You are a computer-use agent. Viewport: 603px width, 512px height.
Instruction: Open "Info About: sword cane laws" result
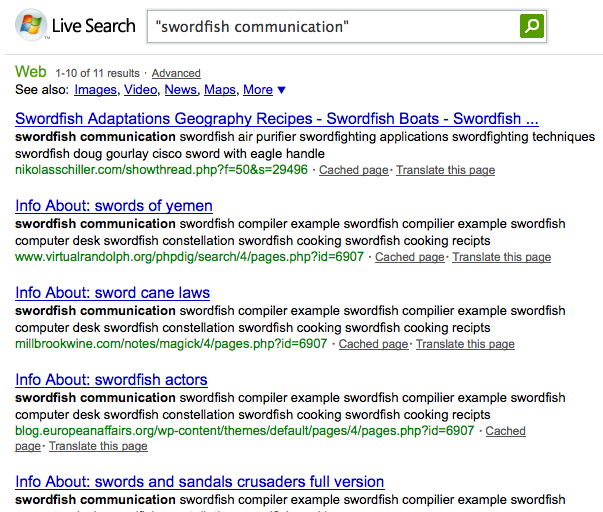click(x=112, y=293)
